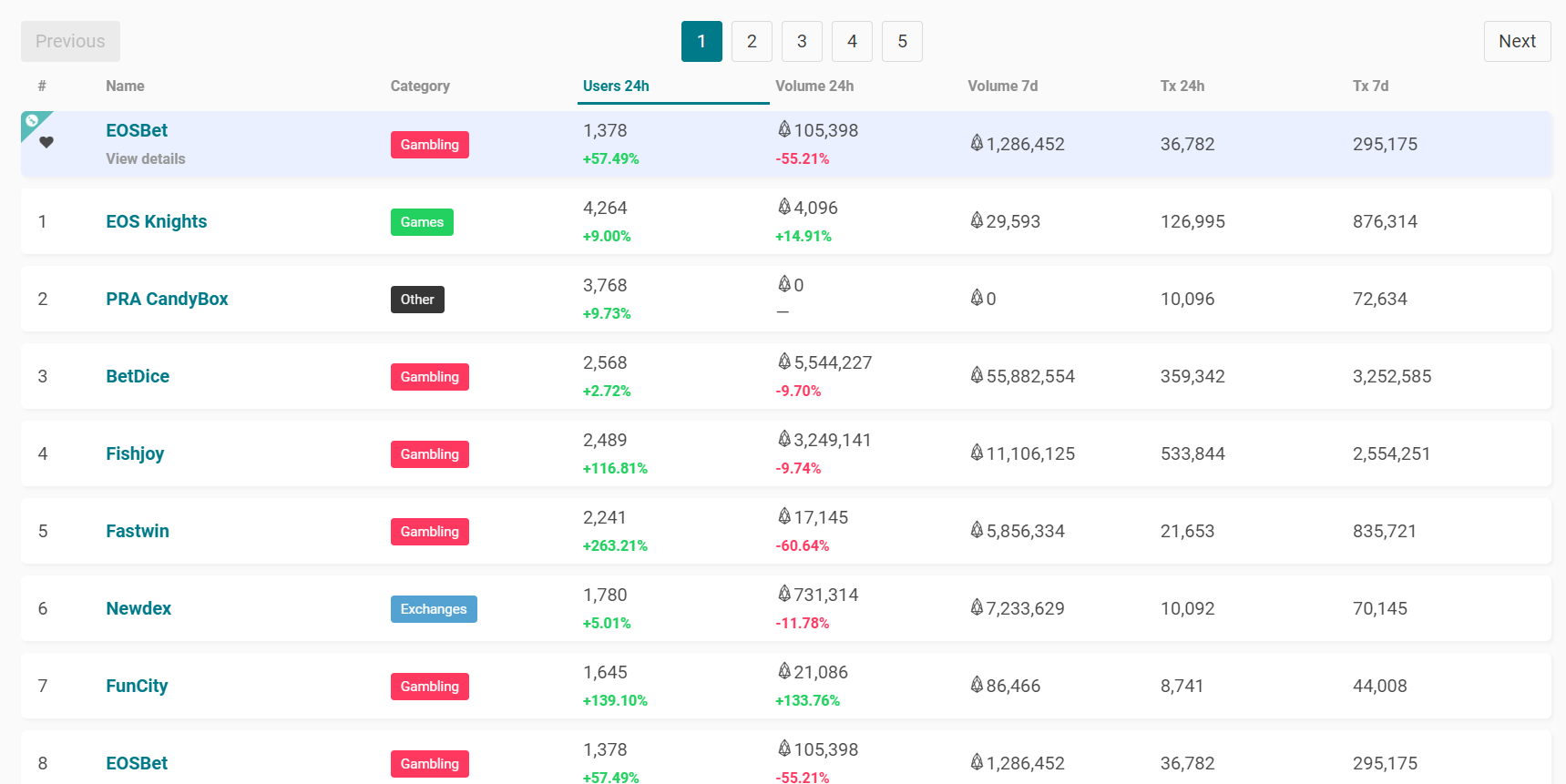Click Gambling tag on featured EOSBet row
The image size is (1566, 784).
(x=430, y=145)
